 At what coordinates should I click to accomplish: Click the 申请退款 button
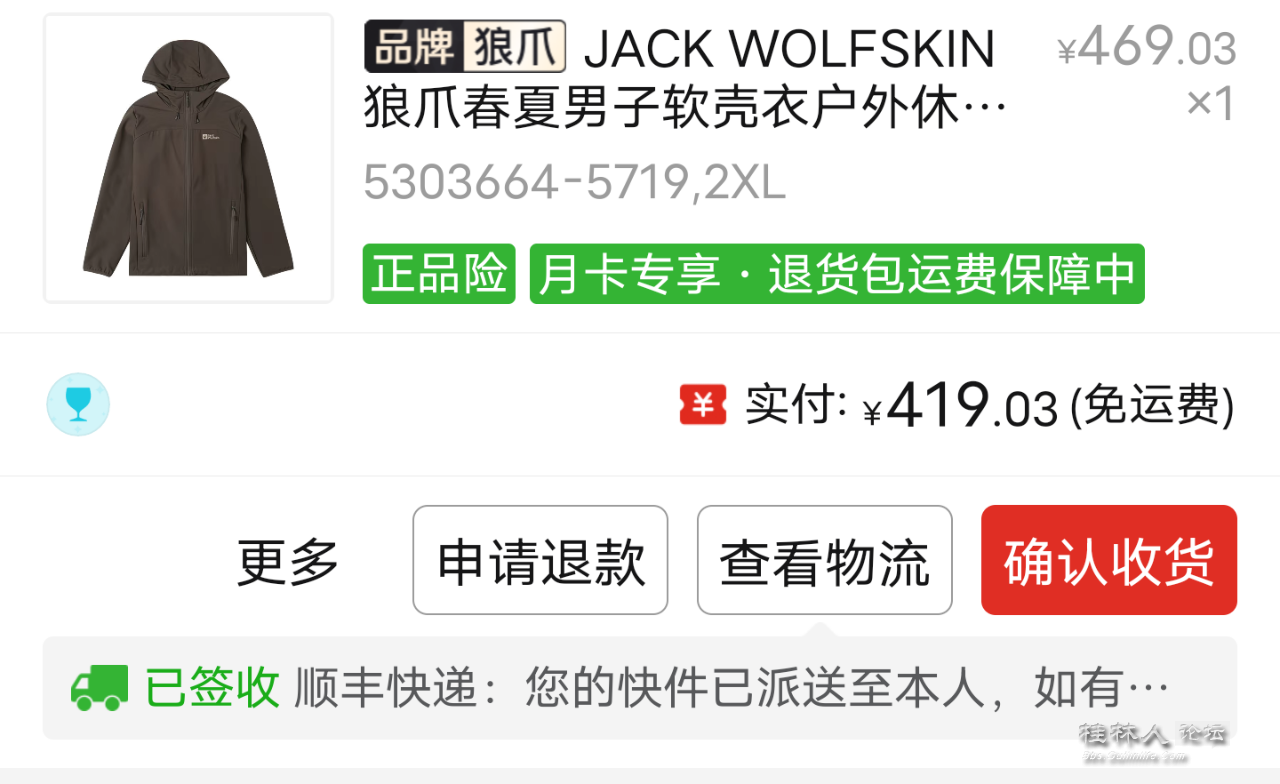click(540, 560)
